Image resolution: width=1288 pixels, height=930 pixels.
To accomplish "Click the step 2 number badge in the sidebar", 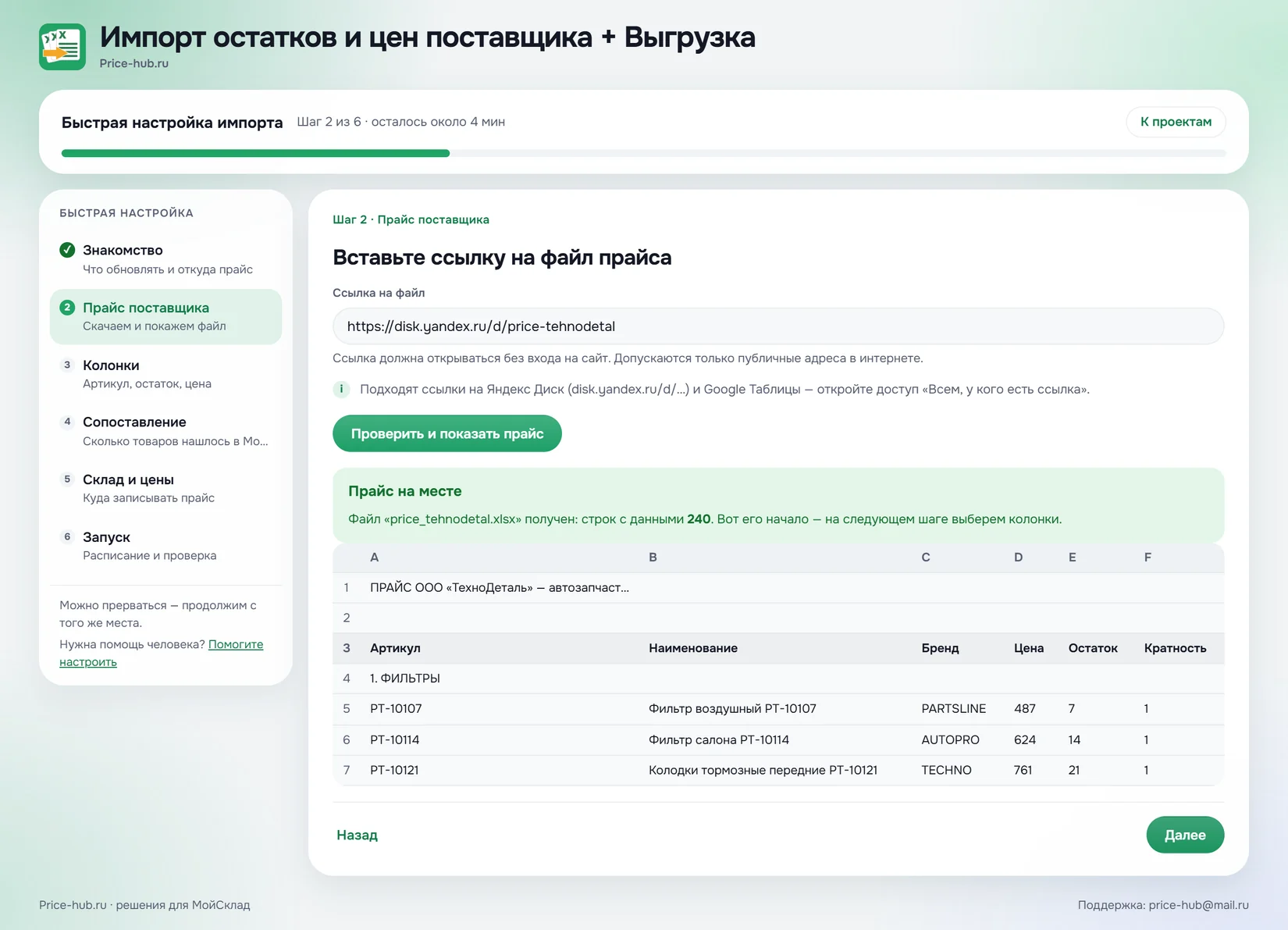I will [67, 308].
